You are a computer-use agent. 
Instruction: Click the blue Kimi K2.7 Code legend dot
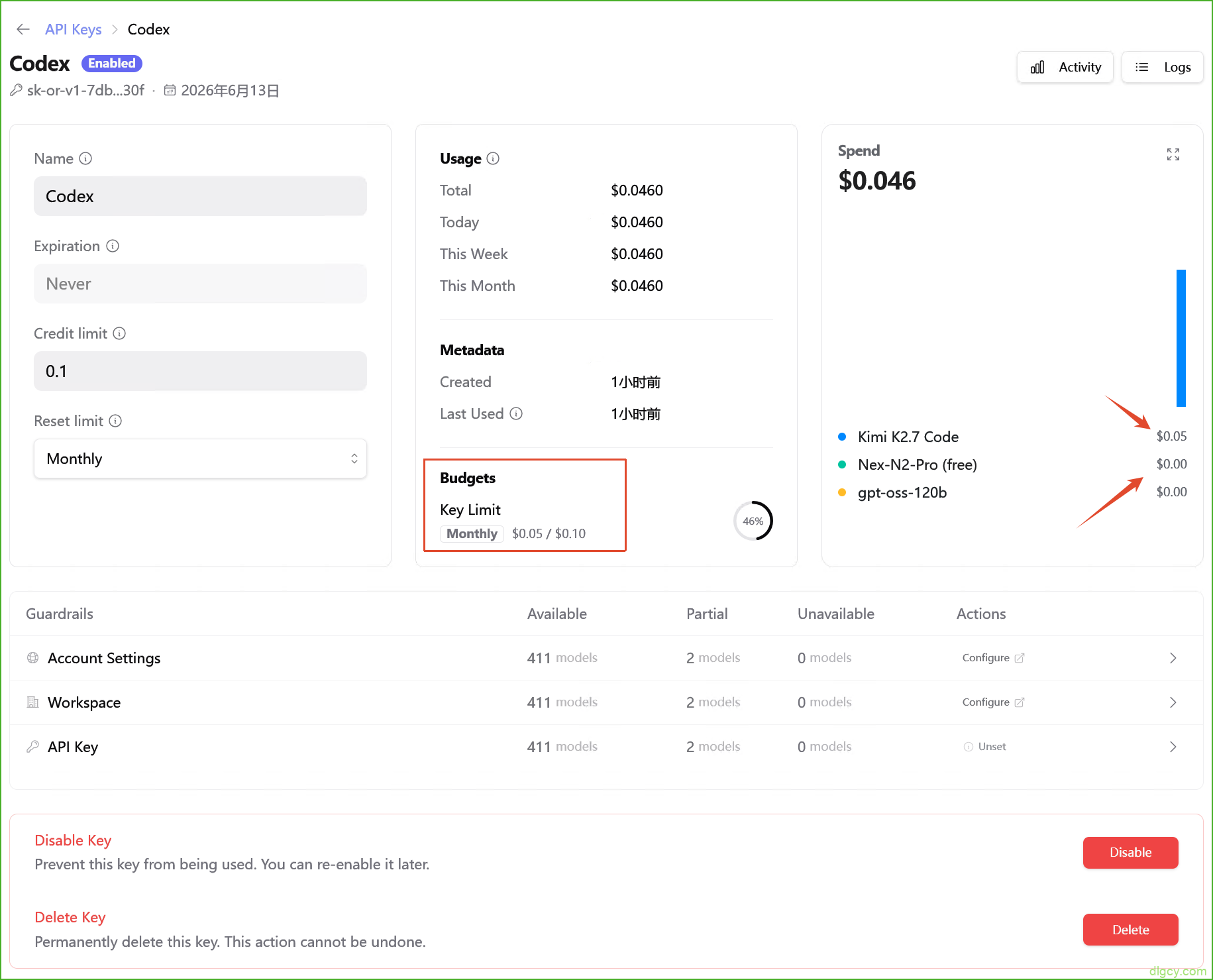pyautogui.click(x=842, y=437)
